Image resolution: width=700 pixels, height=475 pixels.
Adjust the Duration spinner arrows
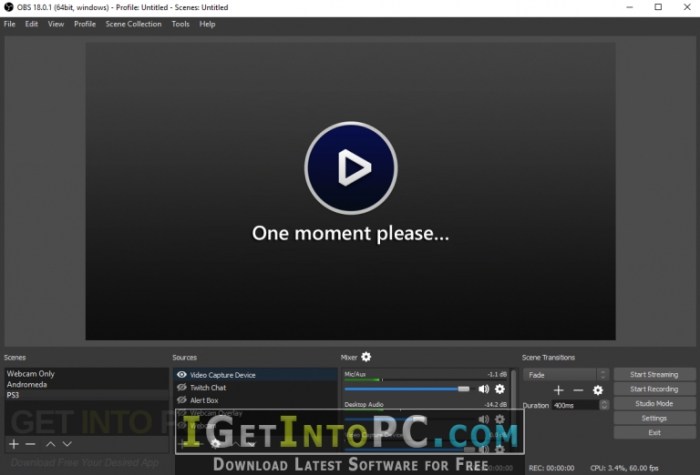(604, 405)
